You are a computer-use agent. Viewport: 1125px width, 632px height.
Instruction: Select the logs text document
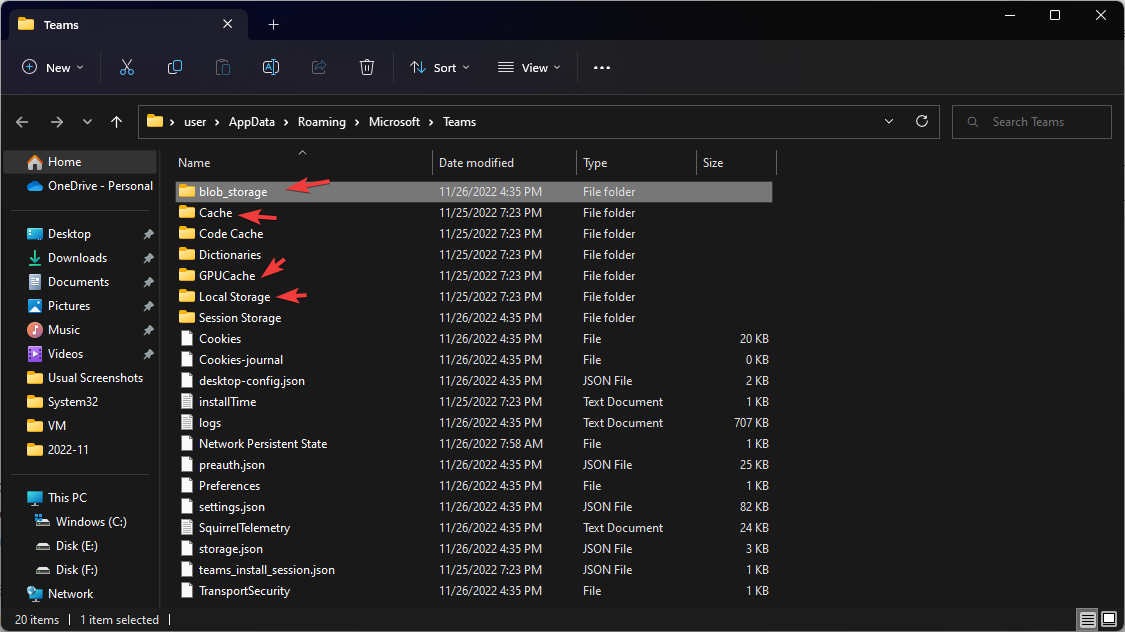pyautogui.click(x=474, y=423)
